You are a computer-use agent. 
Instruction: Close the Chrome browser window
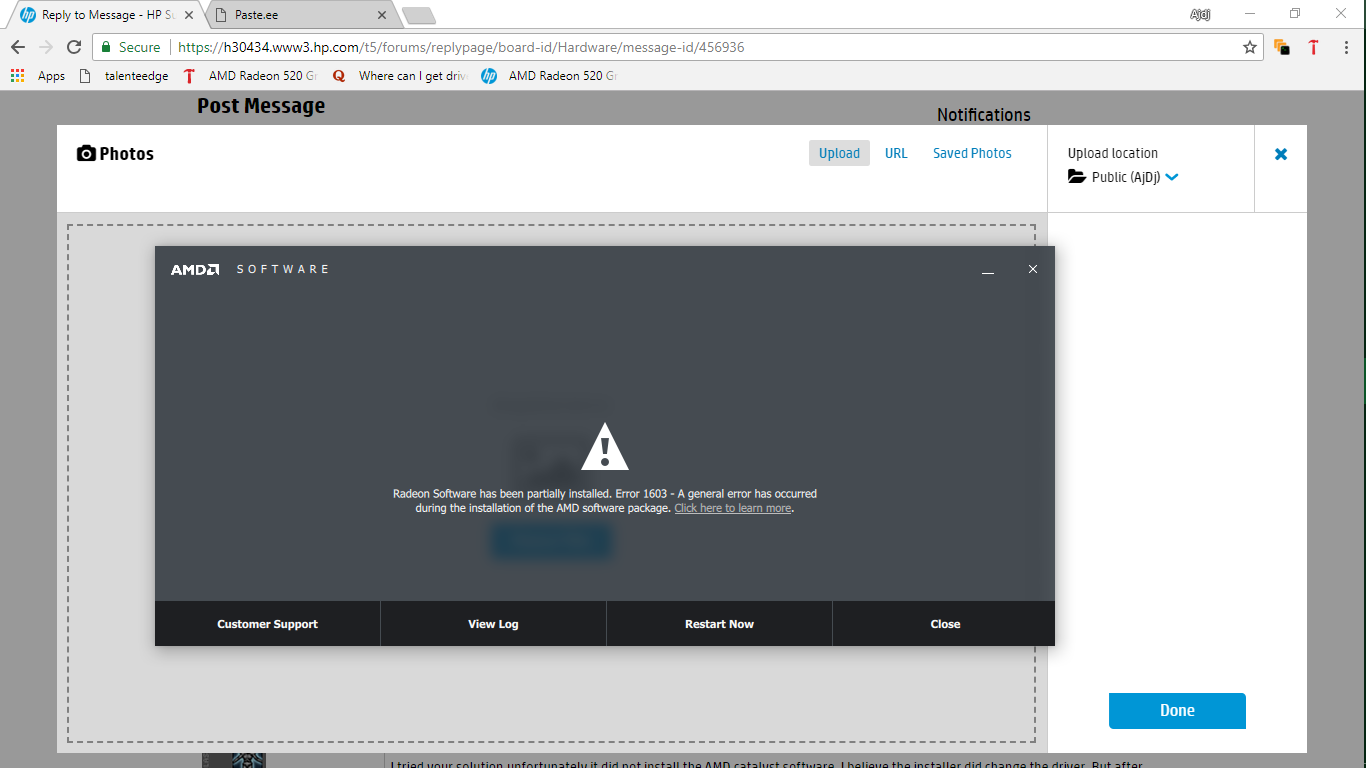point(1341,14)
